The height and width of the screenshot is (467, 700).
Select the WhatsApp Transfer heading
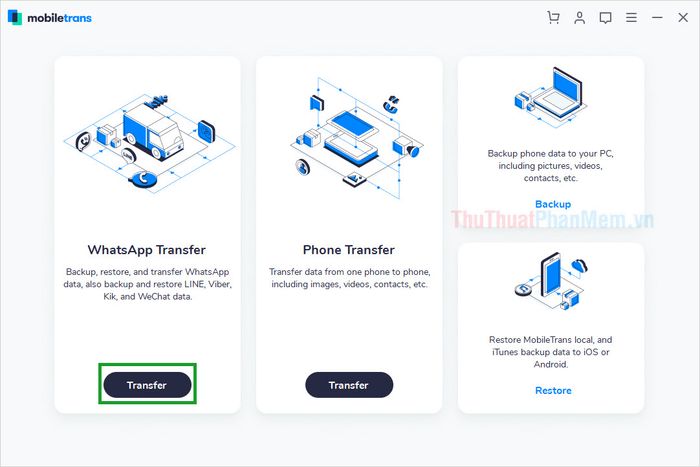coord(146,250)
